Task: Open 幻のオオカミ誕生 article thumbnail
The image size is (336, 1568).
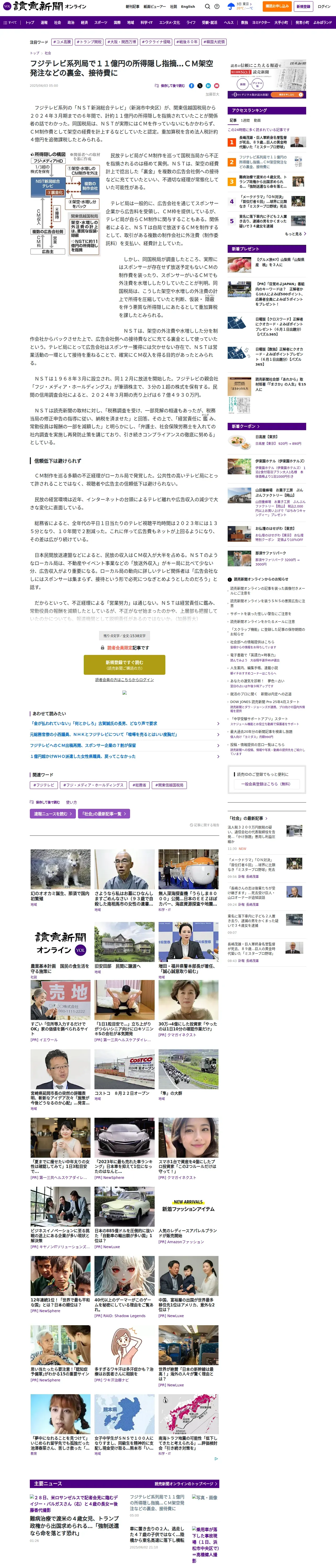Action: coord(60,869)
